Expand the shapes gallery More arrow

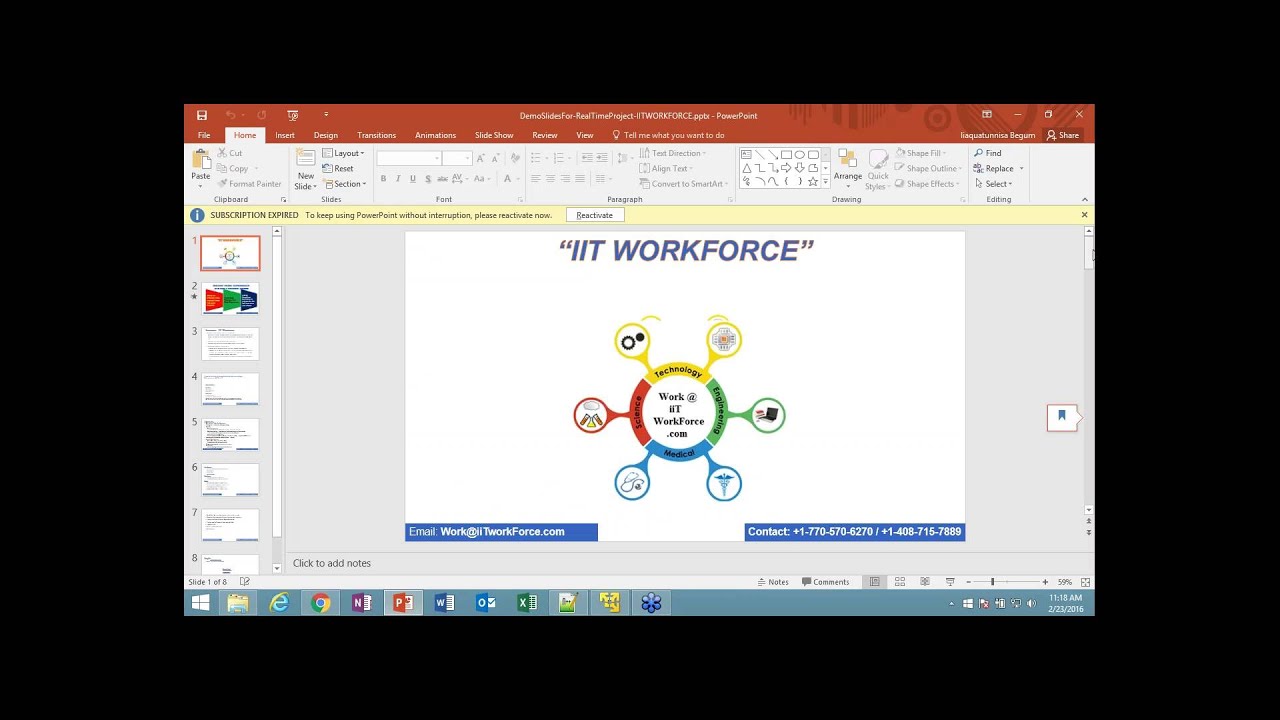point(825,182)
